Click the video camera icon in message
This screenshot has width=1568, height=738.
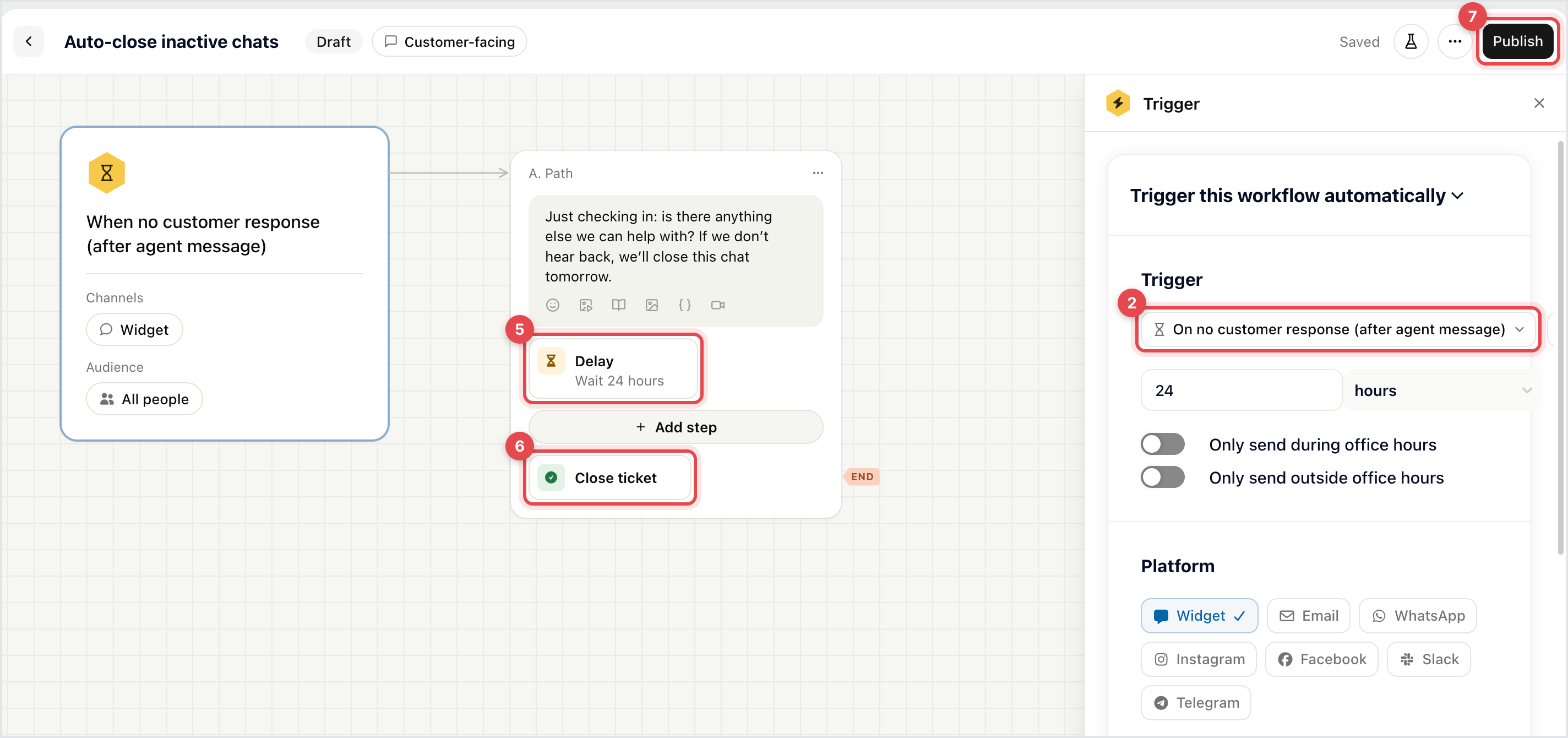click(x=718, y=305)
